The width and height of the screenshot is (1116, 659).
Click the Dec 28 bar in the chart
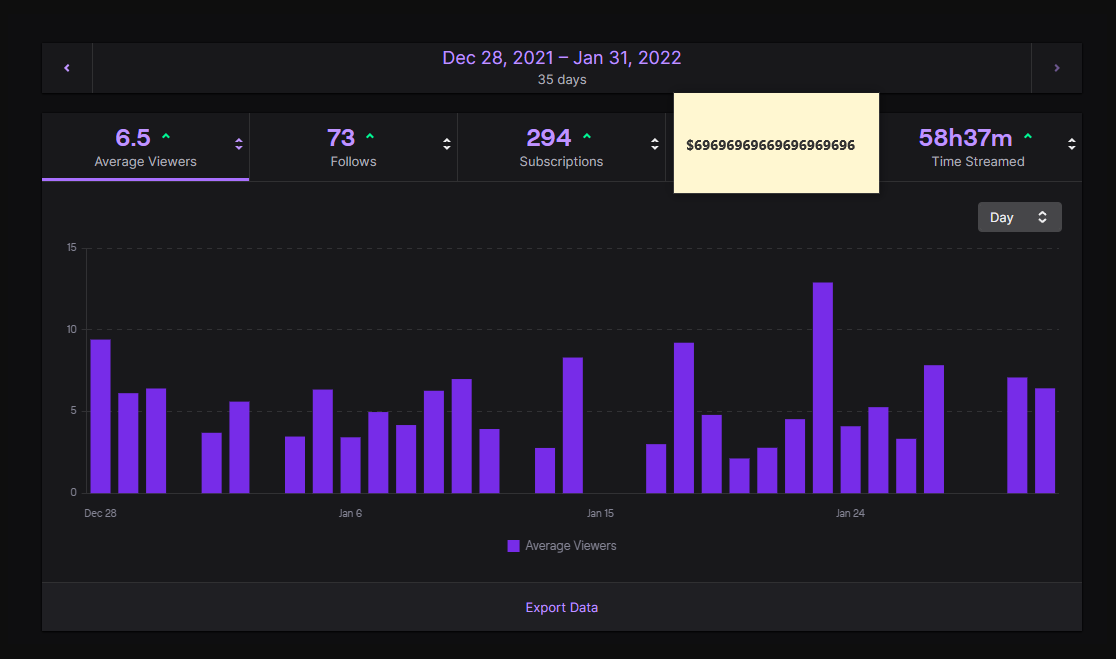[x=100, y=416]
